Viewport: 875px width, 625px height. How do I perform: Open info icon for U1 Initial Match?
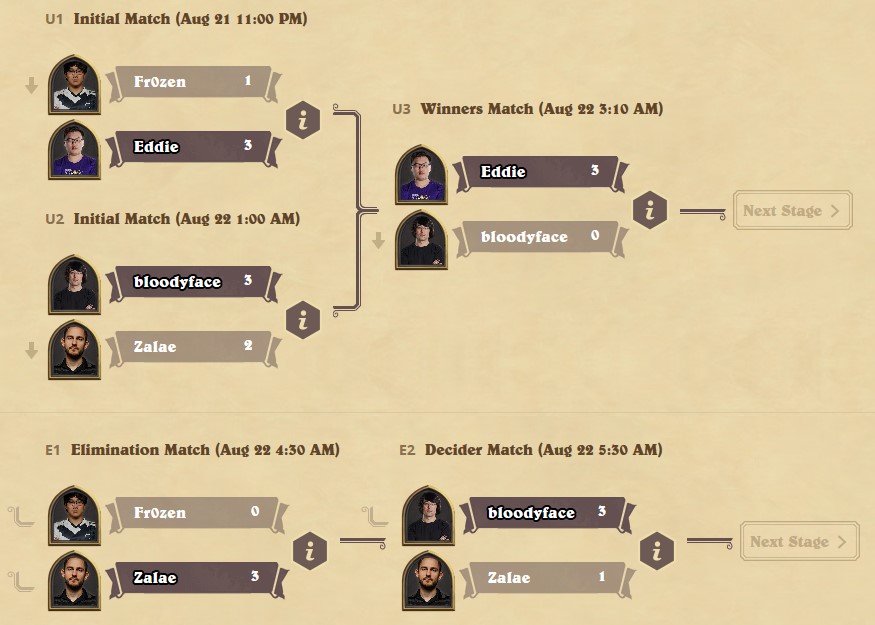click(x=303, y=119)
